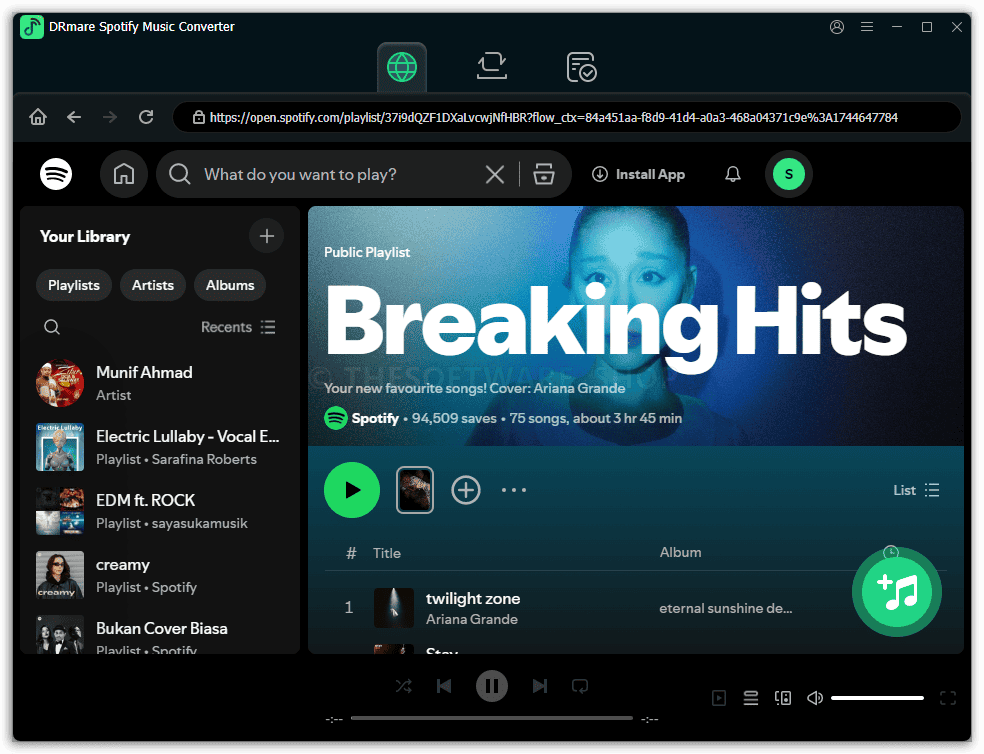Toggle repeat mode
This screenshot has height=754, width=984.
click(x=580, y=686)
